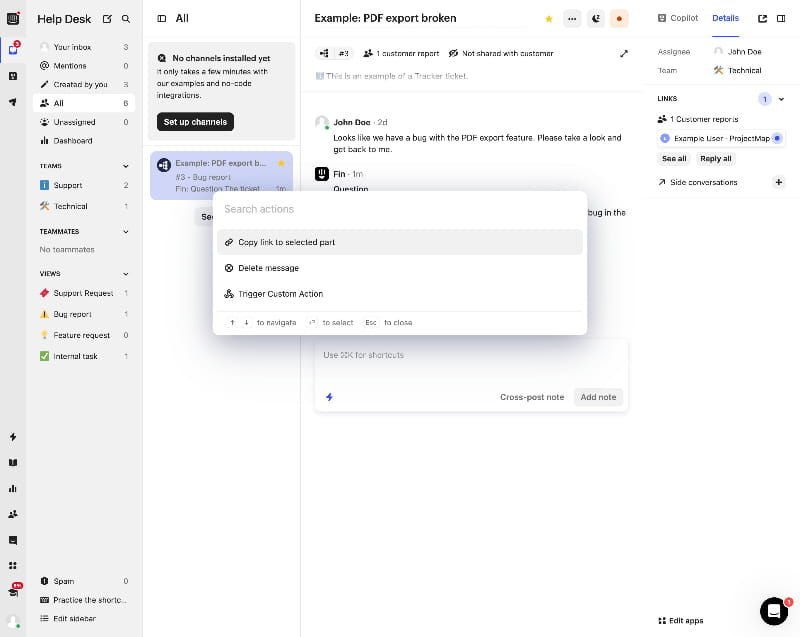Image resolution: width=800 pixels, height=637 pixels.
Task: Snooze the ticket with the moon icon
Action: [x=595, y=19]
